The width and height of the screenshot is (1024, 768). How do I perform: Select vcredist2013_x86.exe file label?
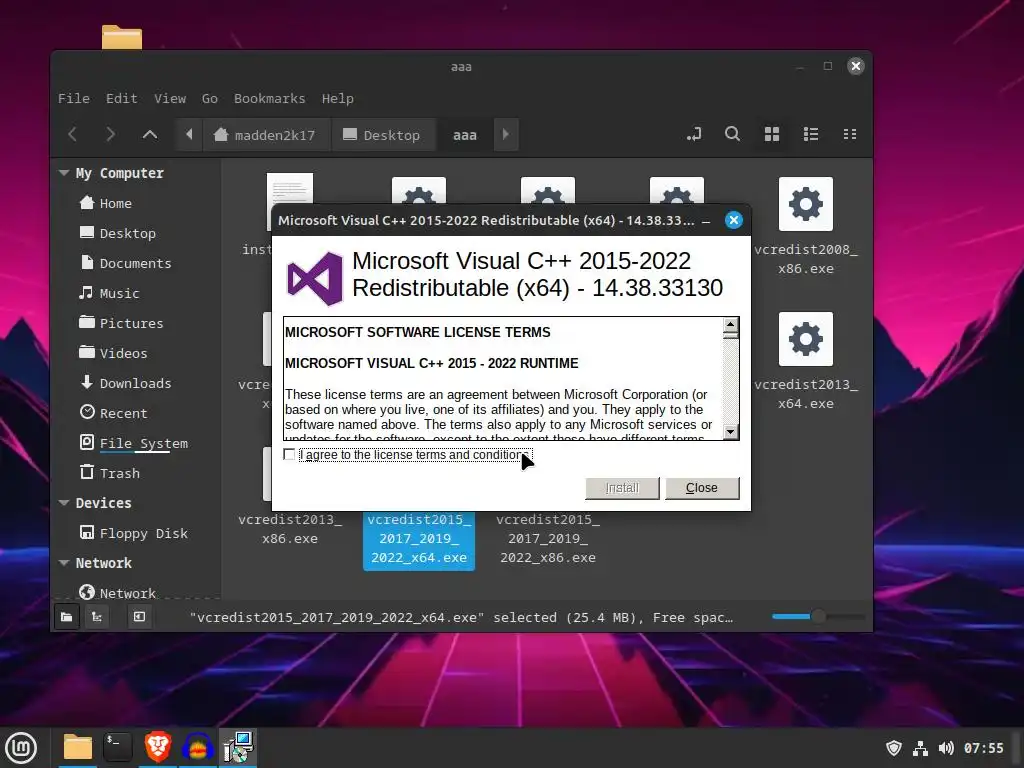[x=290, y=529]
